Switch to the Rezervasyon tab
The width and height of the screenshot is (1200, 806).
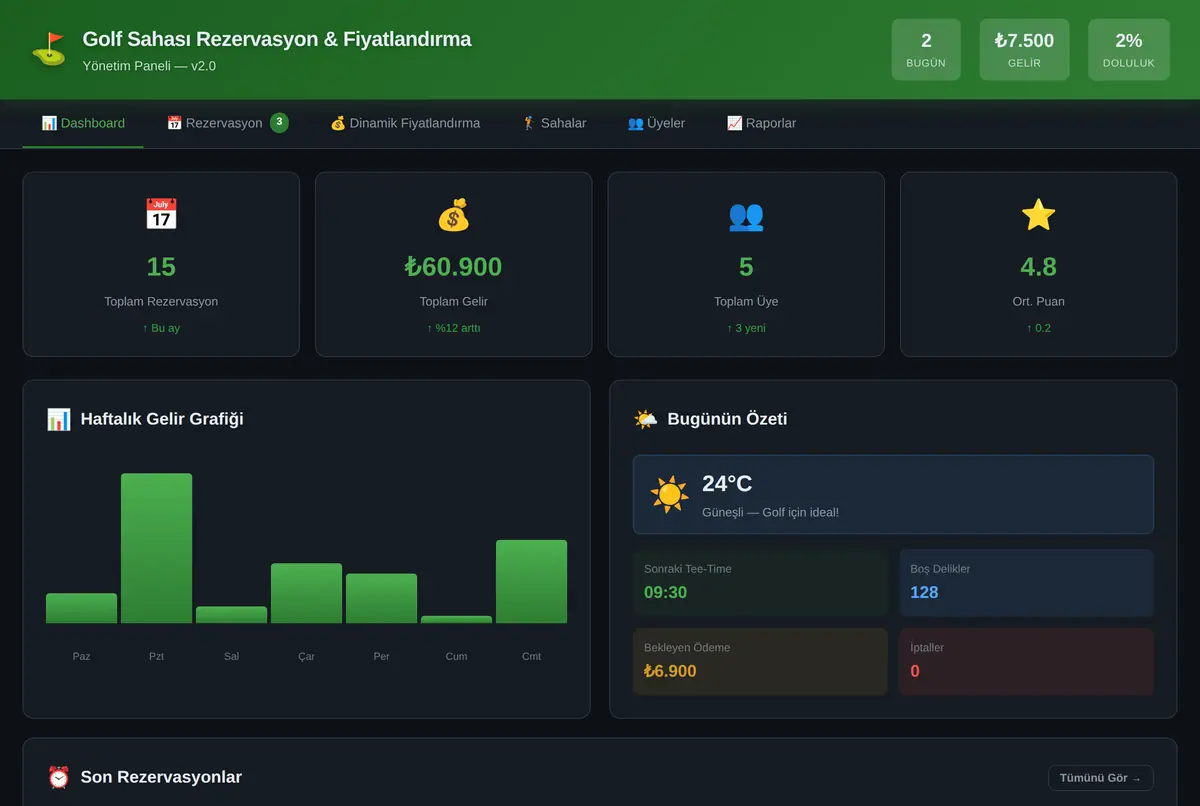click(x=227, y=123)
